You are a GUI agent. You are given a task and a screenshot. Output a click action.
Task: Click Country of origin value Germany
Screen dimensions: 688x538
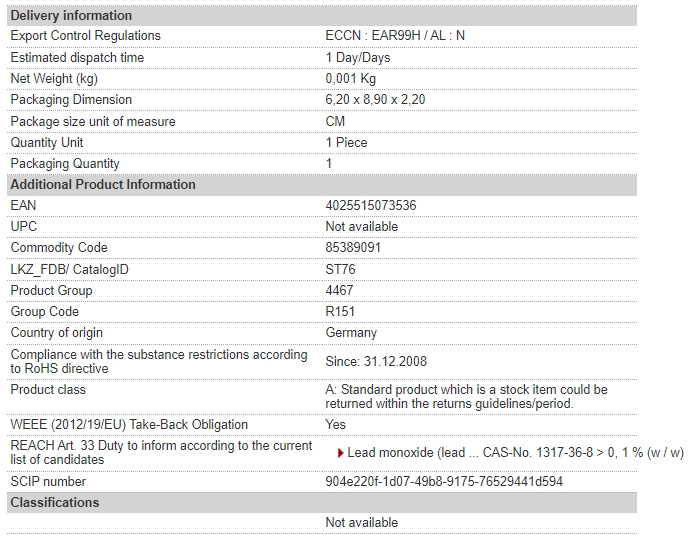(351, 333)
